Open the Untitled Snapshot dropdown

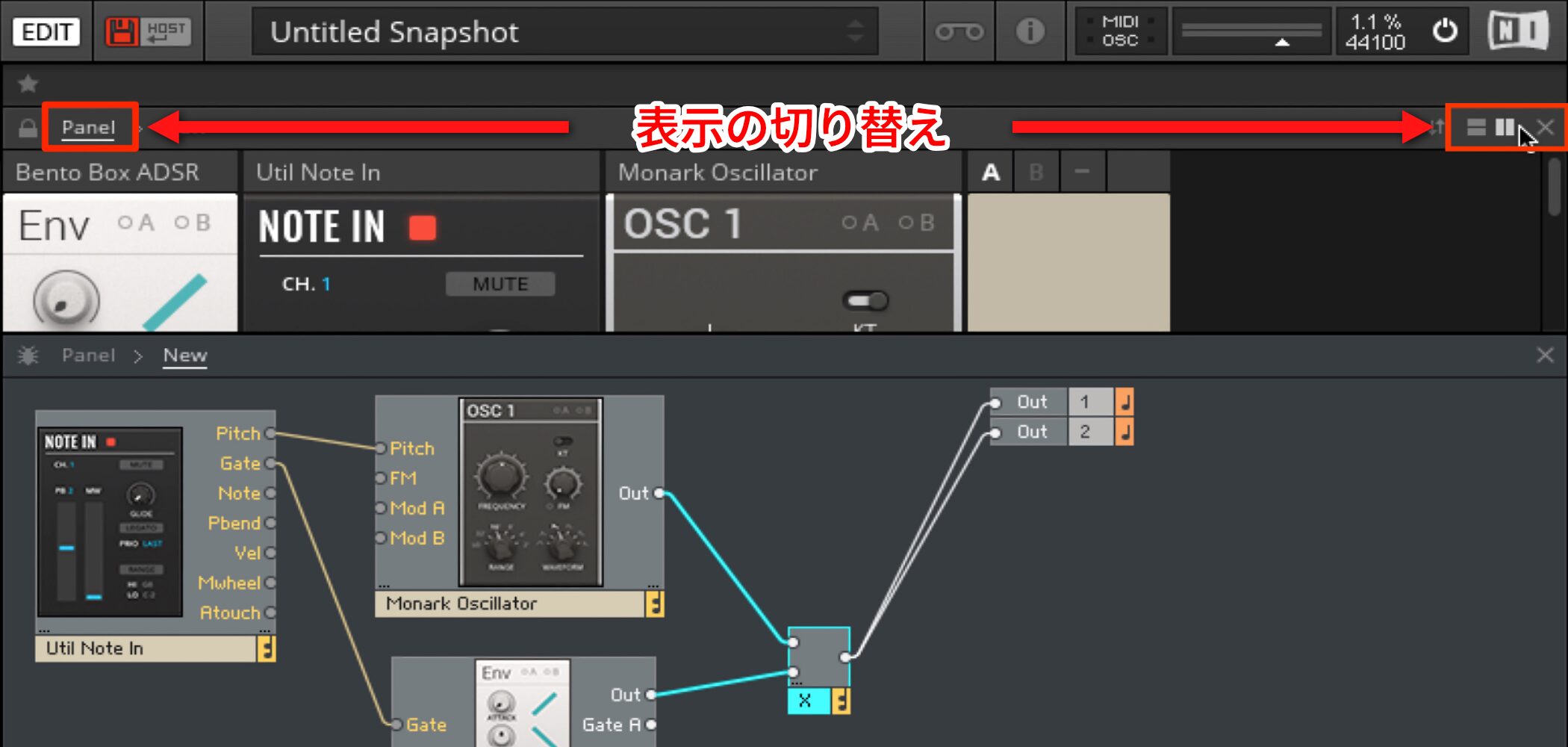564,31
